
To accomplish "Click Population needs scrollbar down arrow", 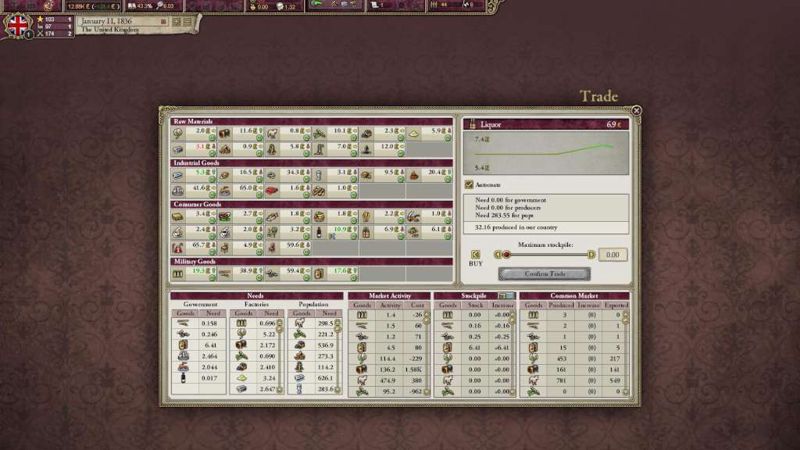I will [x=338, y=390].
